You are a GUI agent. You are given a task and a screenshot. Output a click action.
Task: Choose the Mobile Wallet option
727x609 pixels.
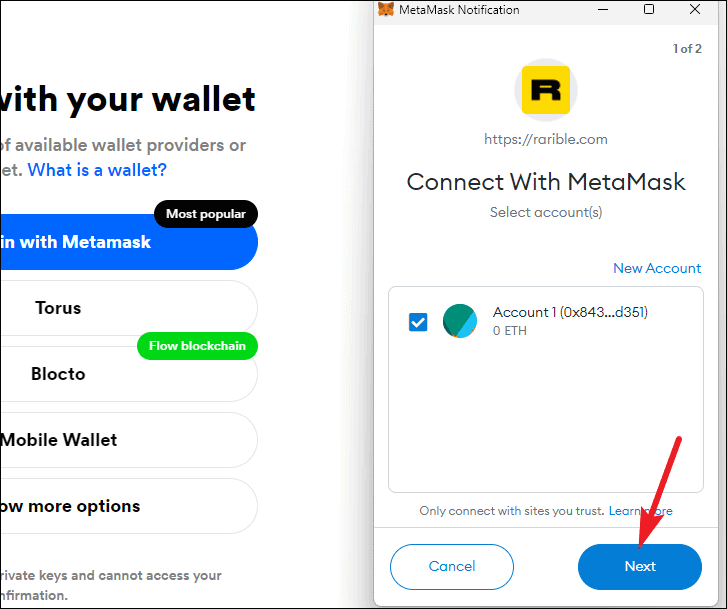tap(128, 440)
